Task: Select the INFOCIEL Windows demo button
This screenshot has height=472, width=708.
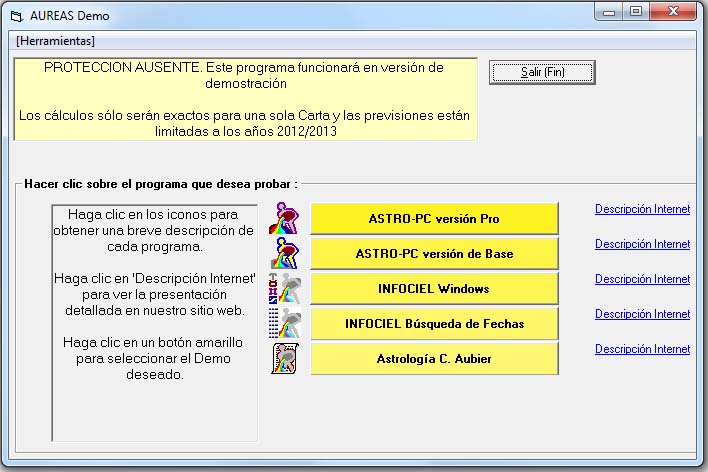Action: [434, 289]
